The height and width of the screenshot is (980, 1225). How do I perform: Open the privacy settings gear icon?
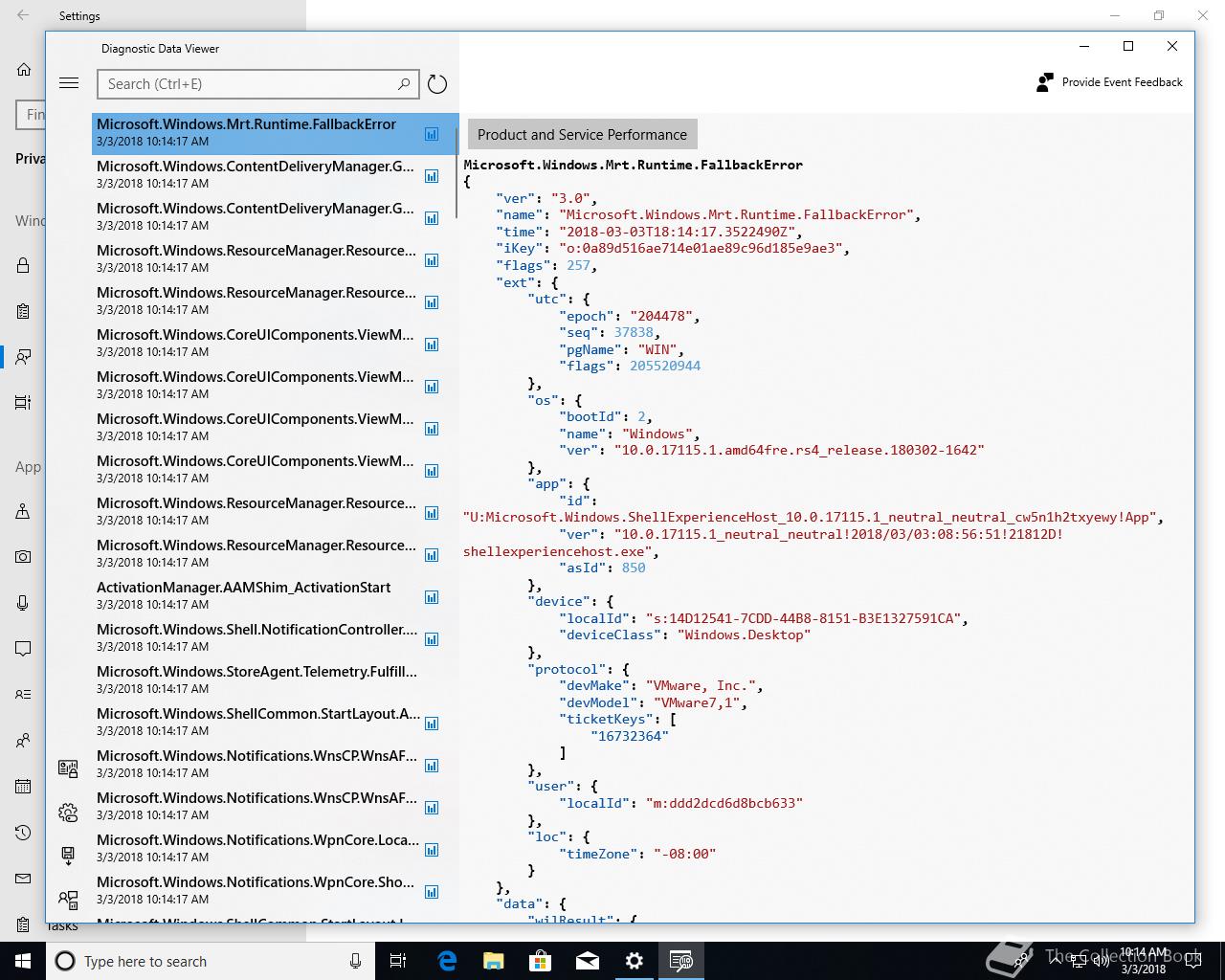pyautogui.click(x=68, y=813)
